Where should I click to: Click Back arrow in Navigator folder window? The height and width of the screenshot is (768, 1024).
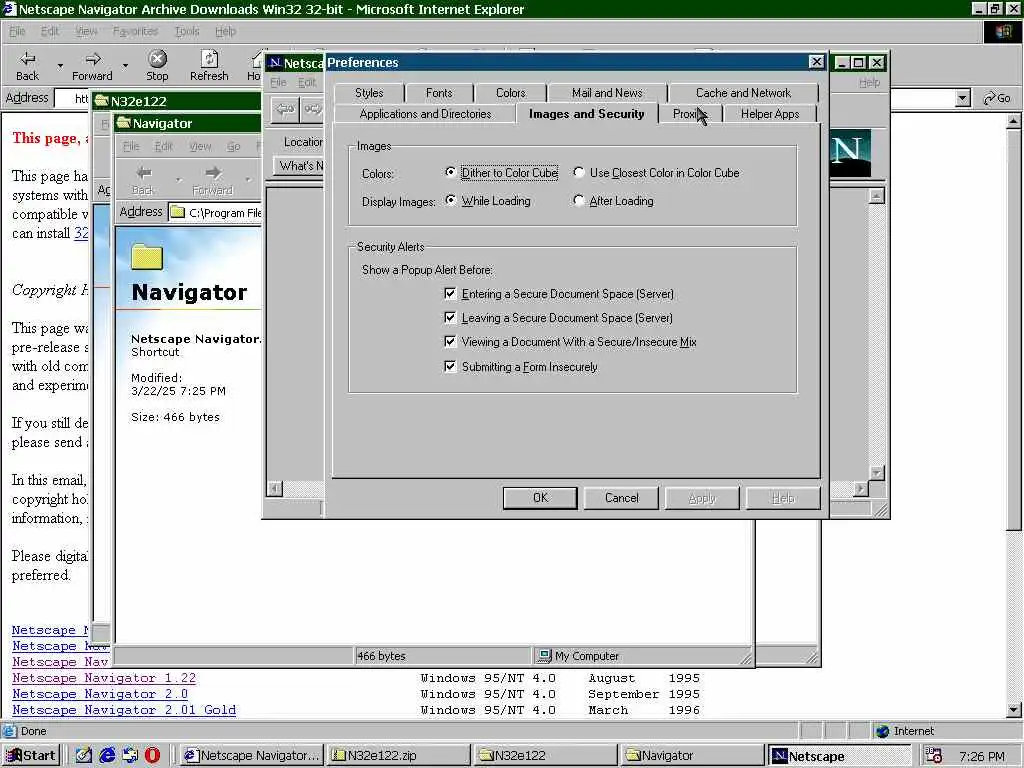click(144, 173)
